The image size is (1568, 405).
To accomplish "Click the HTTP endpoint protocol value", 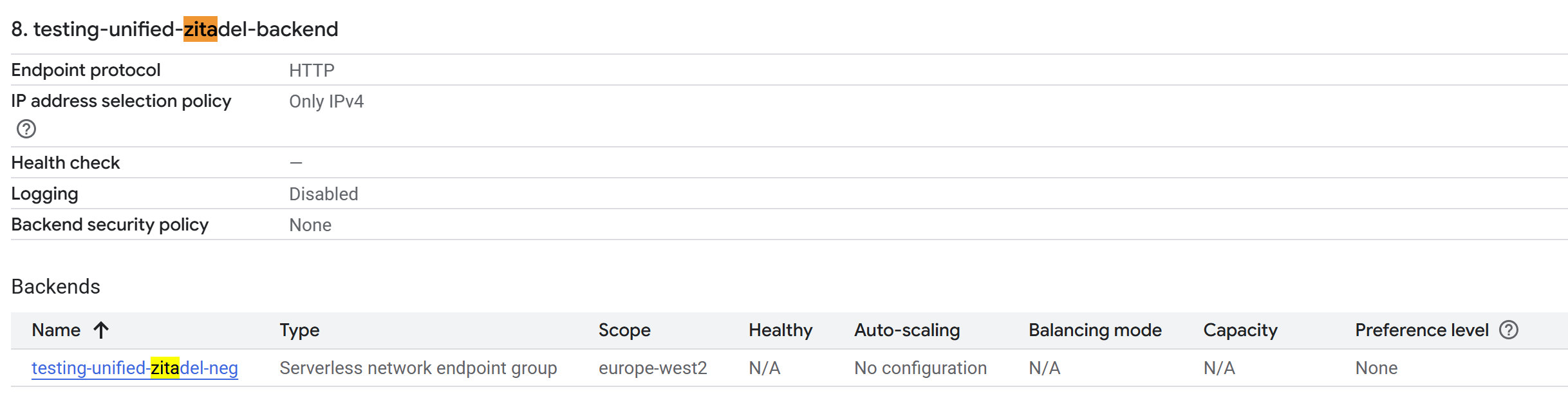I will click(312, 70).
